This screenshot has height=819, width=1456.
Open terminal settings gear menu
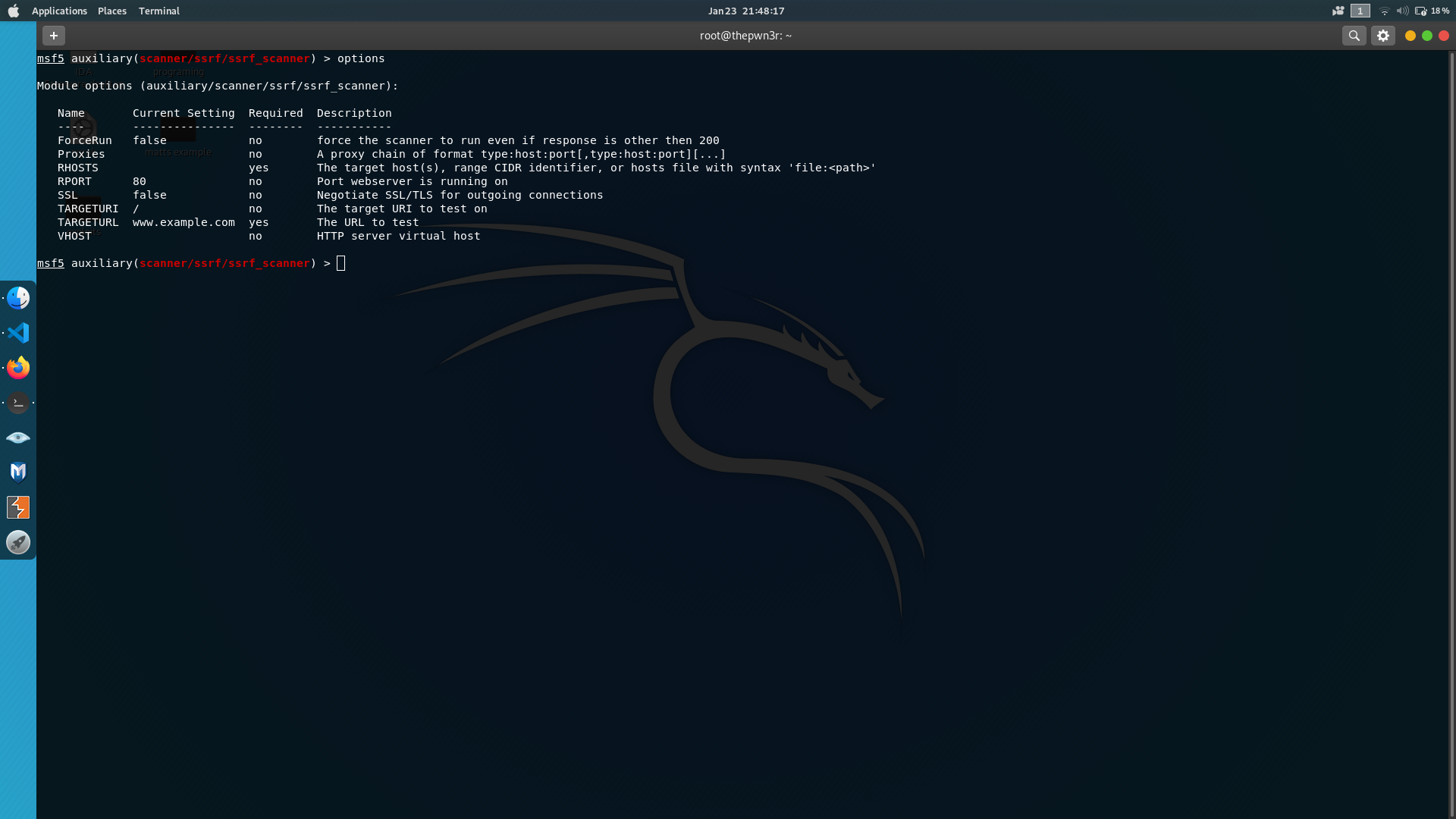1383,36
